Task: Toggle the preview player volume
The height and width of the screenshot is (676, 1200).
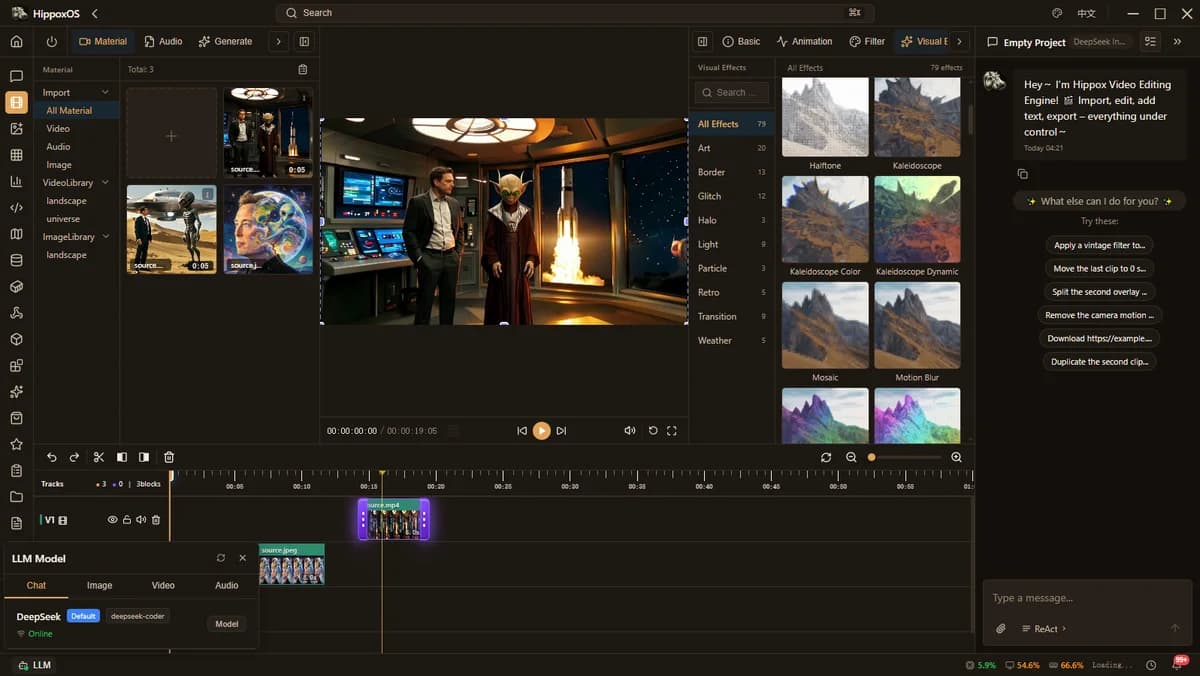Action: click(x=630, y=430)
